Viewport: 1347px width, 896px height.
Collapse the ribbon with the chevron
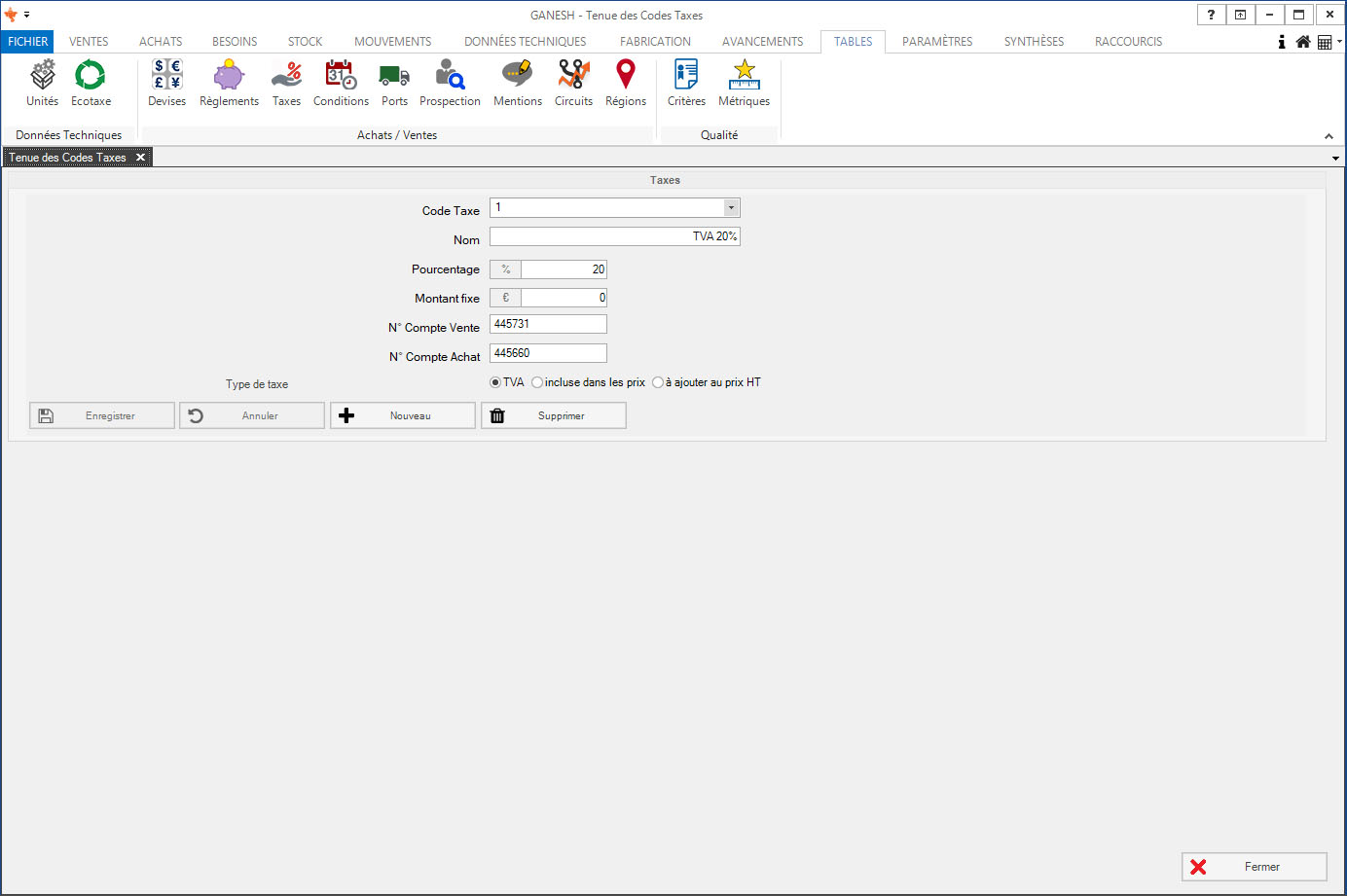[x=1329, y=136]
